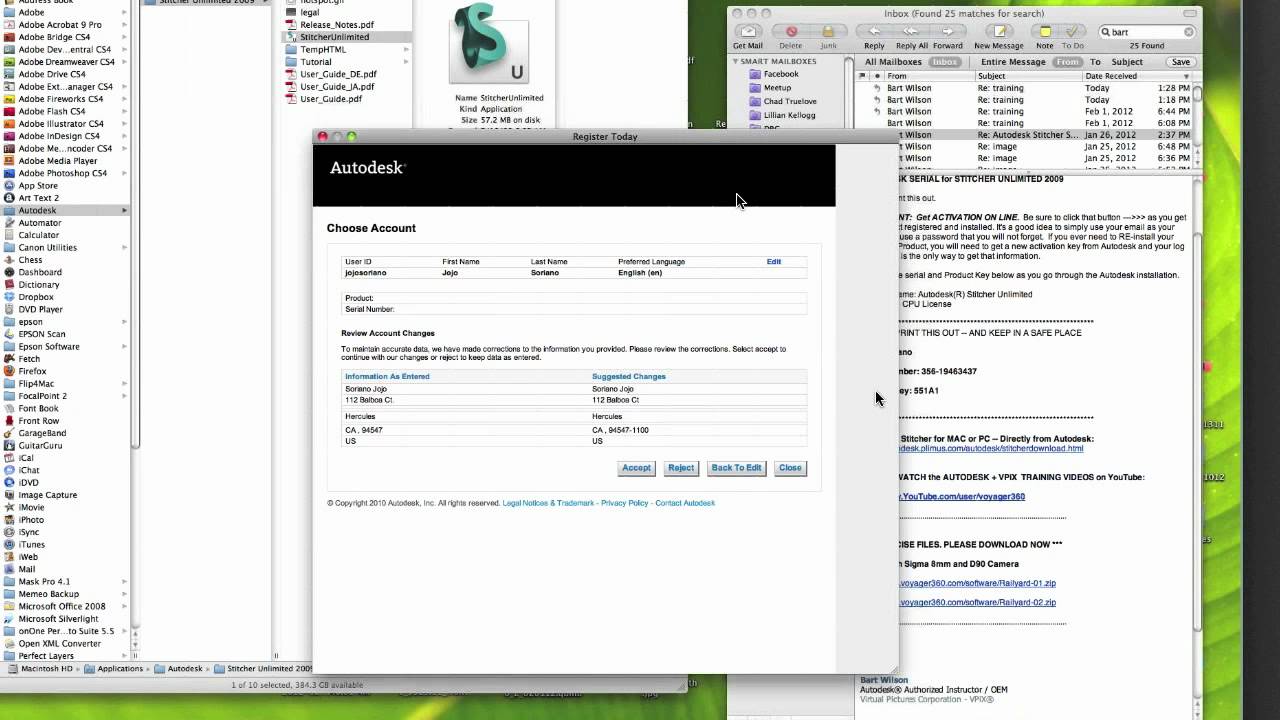Screen dimensions: 1280x720
Task: Select the All Mailboxes search scope
Action: [x=894, y=62]
